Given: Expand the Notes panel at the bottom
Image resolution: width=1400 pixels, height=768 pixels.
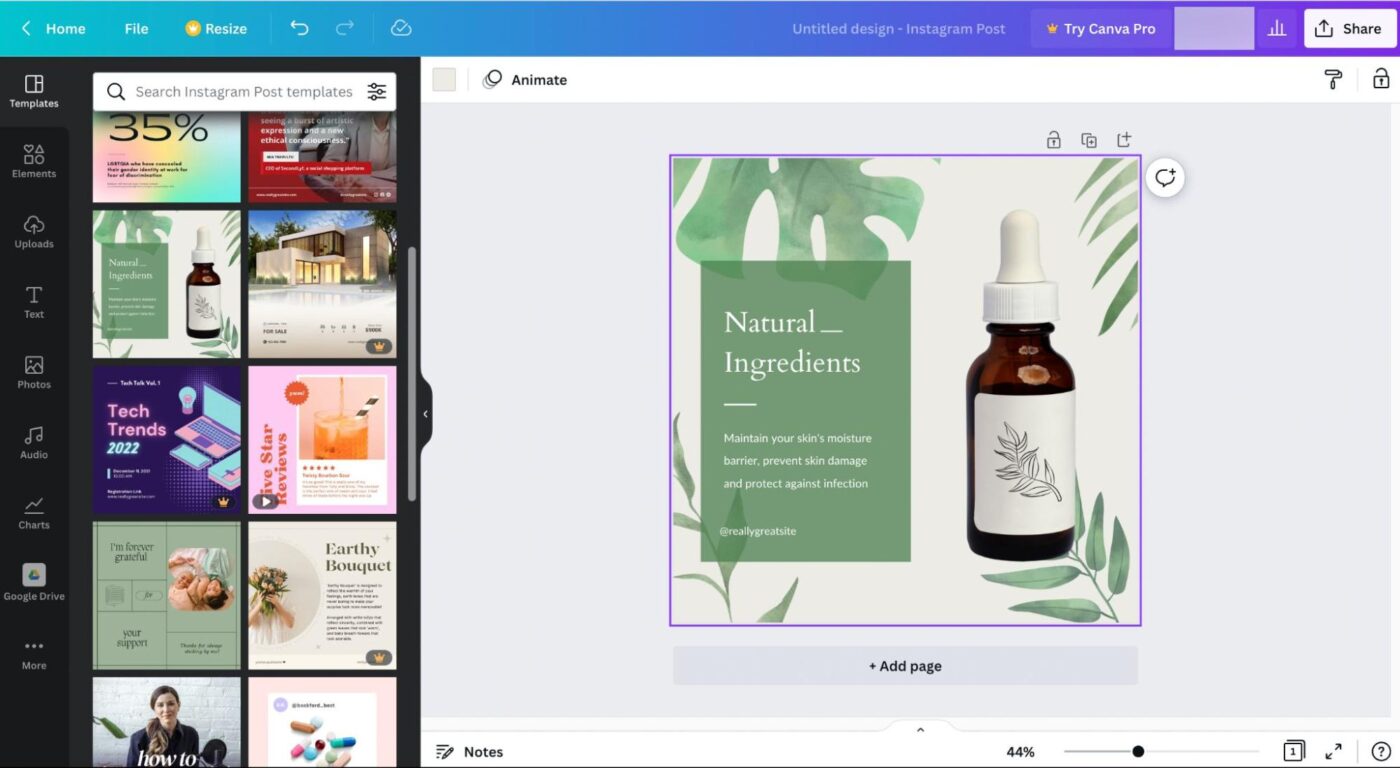Looking at the screenshot, I should tap(919, 729).
